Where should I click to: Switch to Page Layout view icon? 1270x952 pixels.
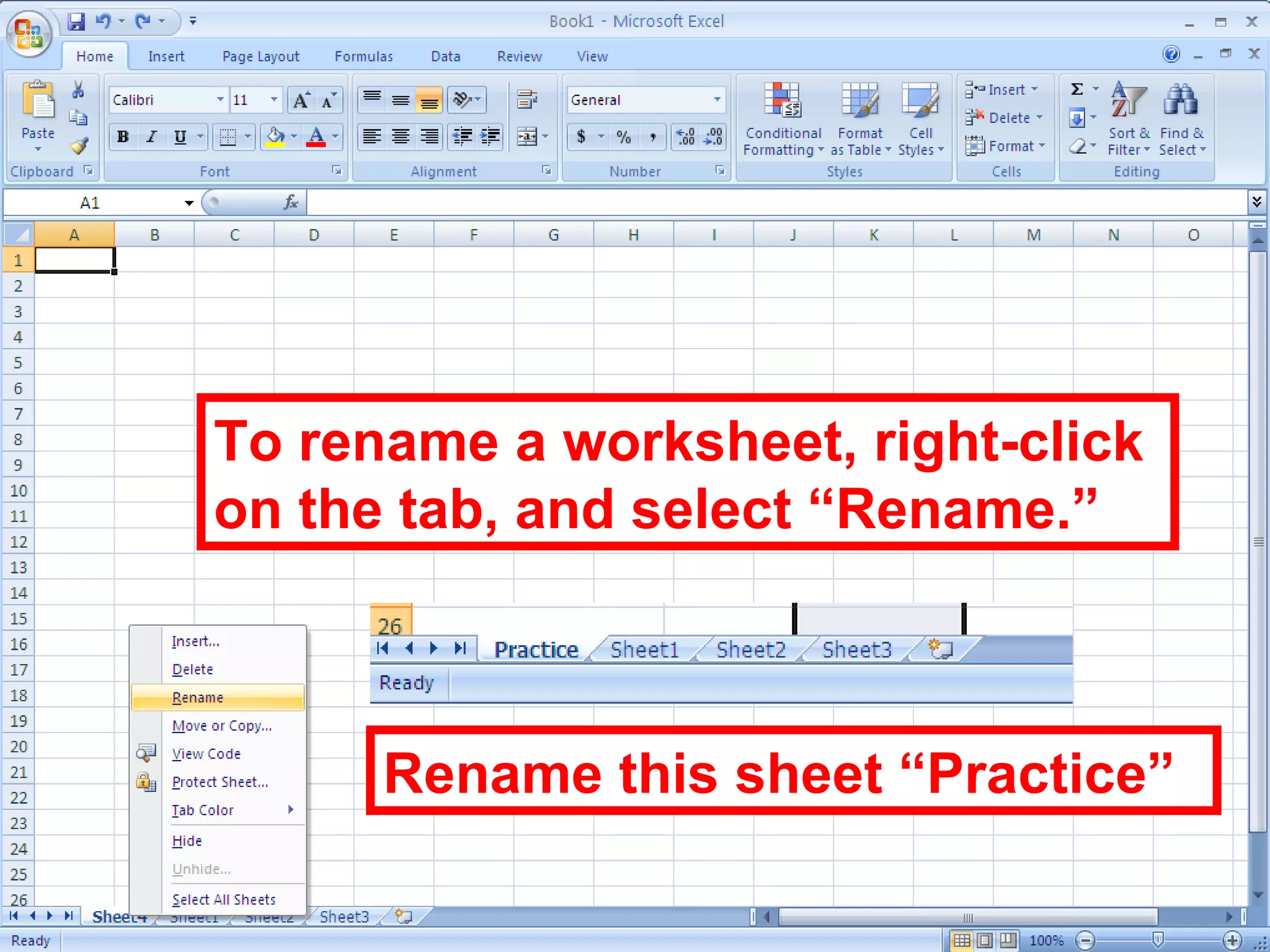tap(985, 940)
